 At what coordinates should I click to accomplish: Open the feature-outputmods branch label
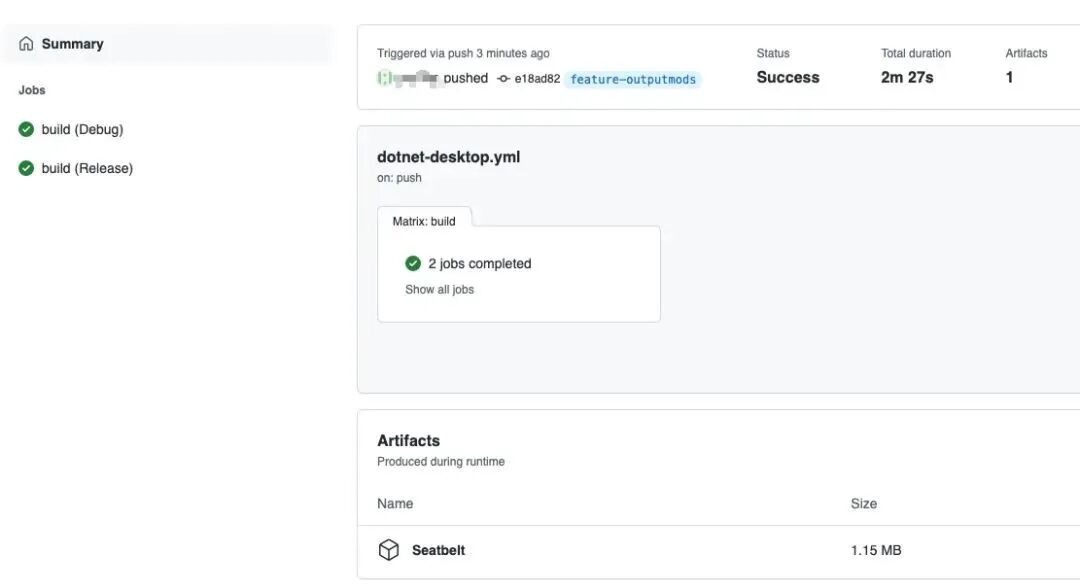(x=633, y=79)
